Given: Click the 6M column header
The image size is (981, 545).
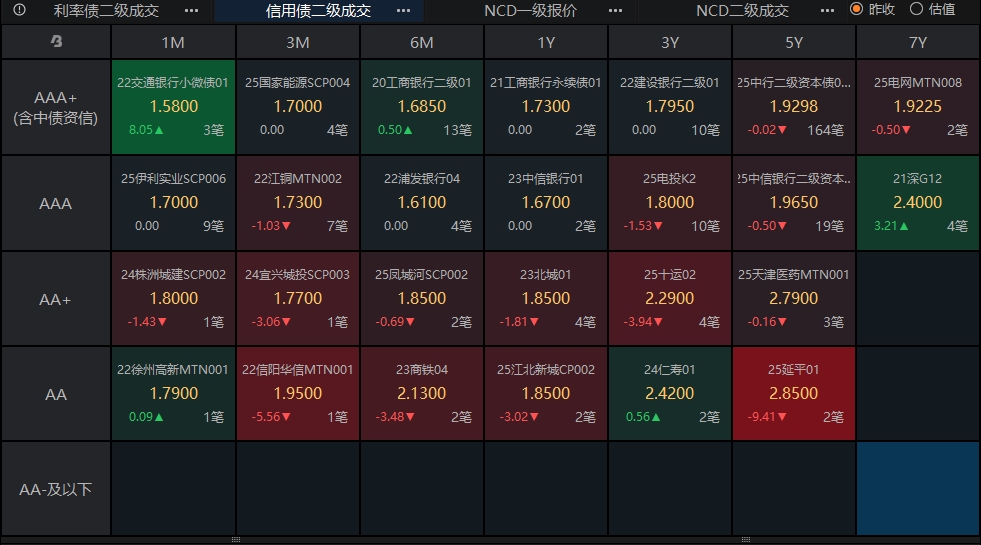Looking at the screenshot, I should (x=422, y=42).
